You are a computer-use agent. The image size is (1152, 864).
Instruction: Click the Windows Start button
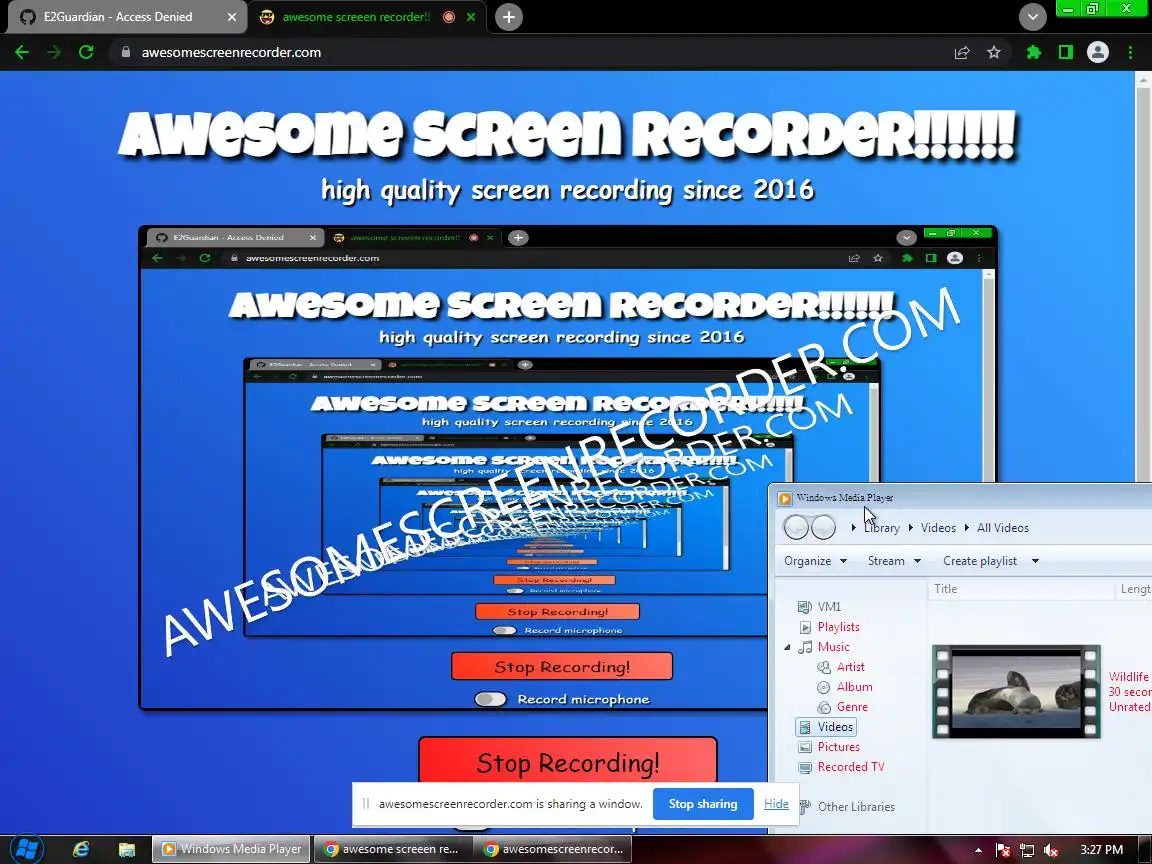click(x=26, y=849)
